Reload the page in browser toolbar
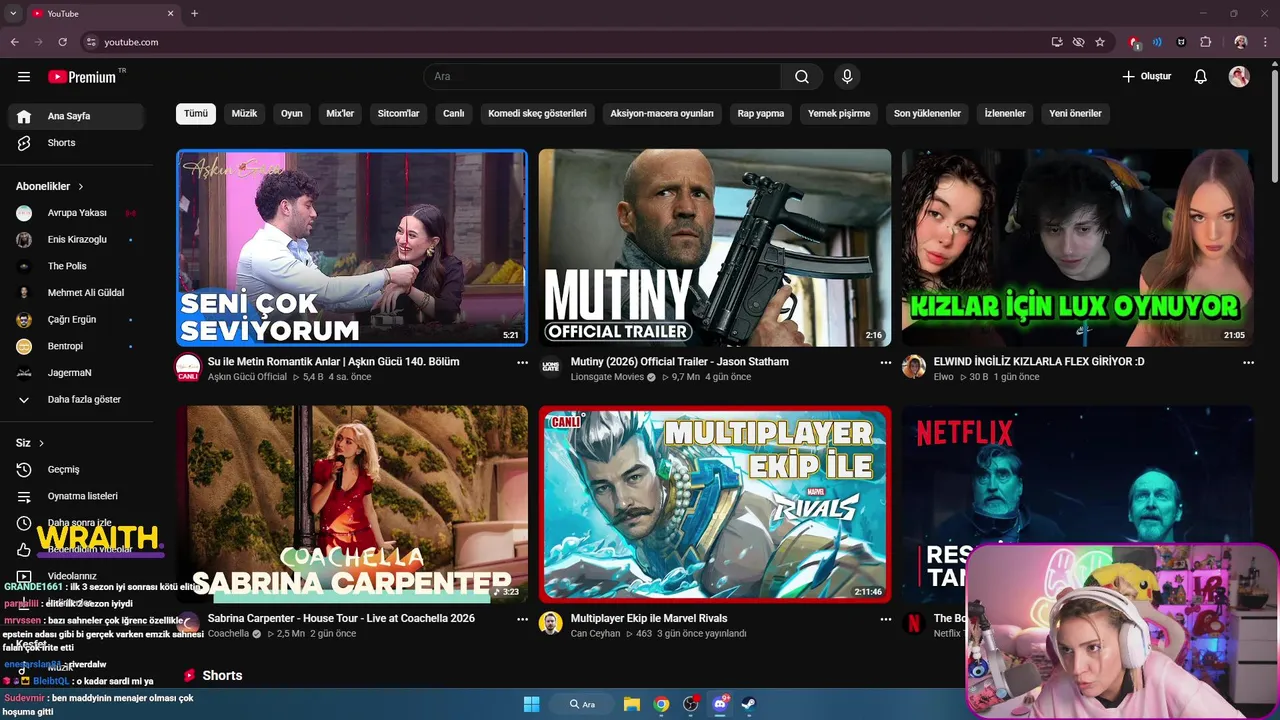The image size is (1280, 720). tap(62, 42)
